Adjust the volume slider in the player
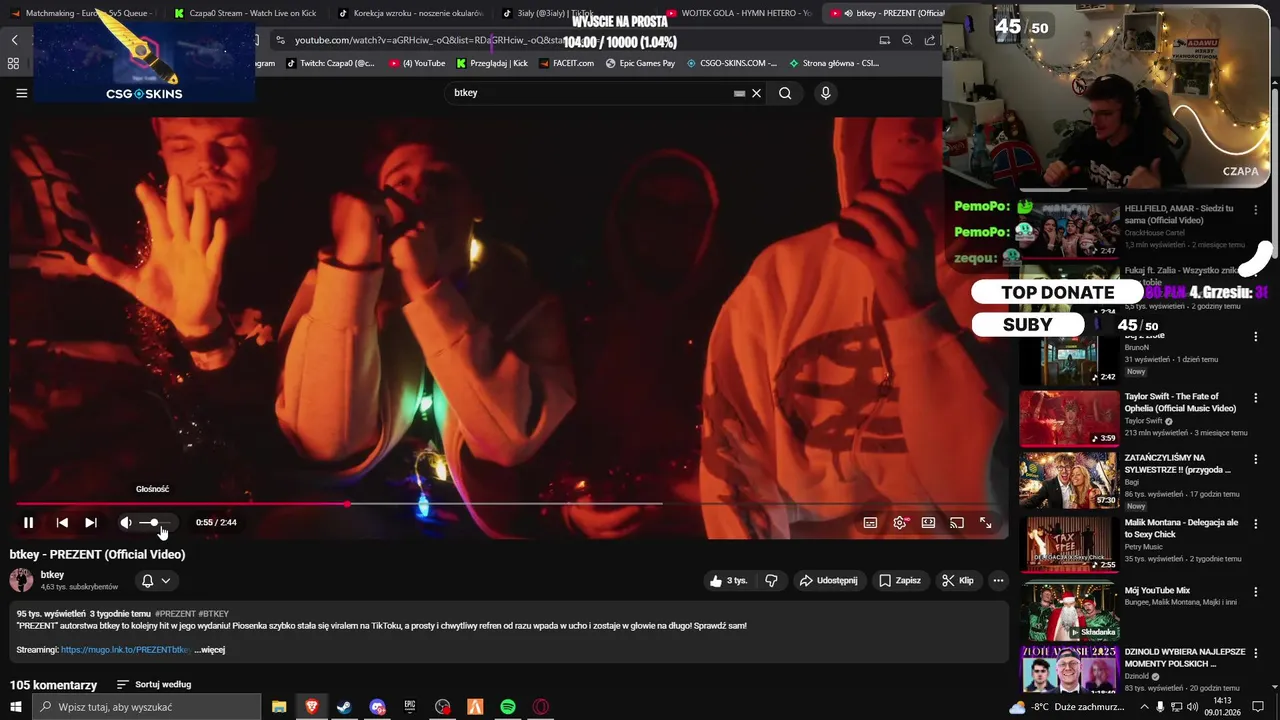1280x720 pixels. (x=155, y=522)
